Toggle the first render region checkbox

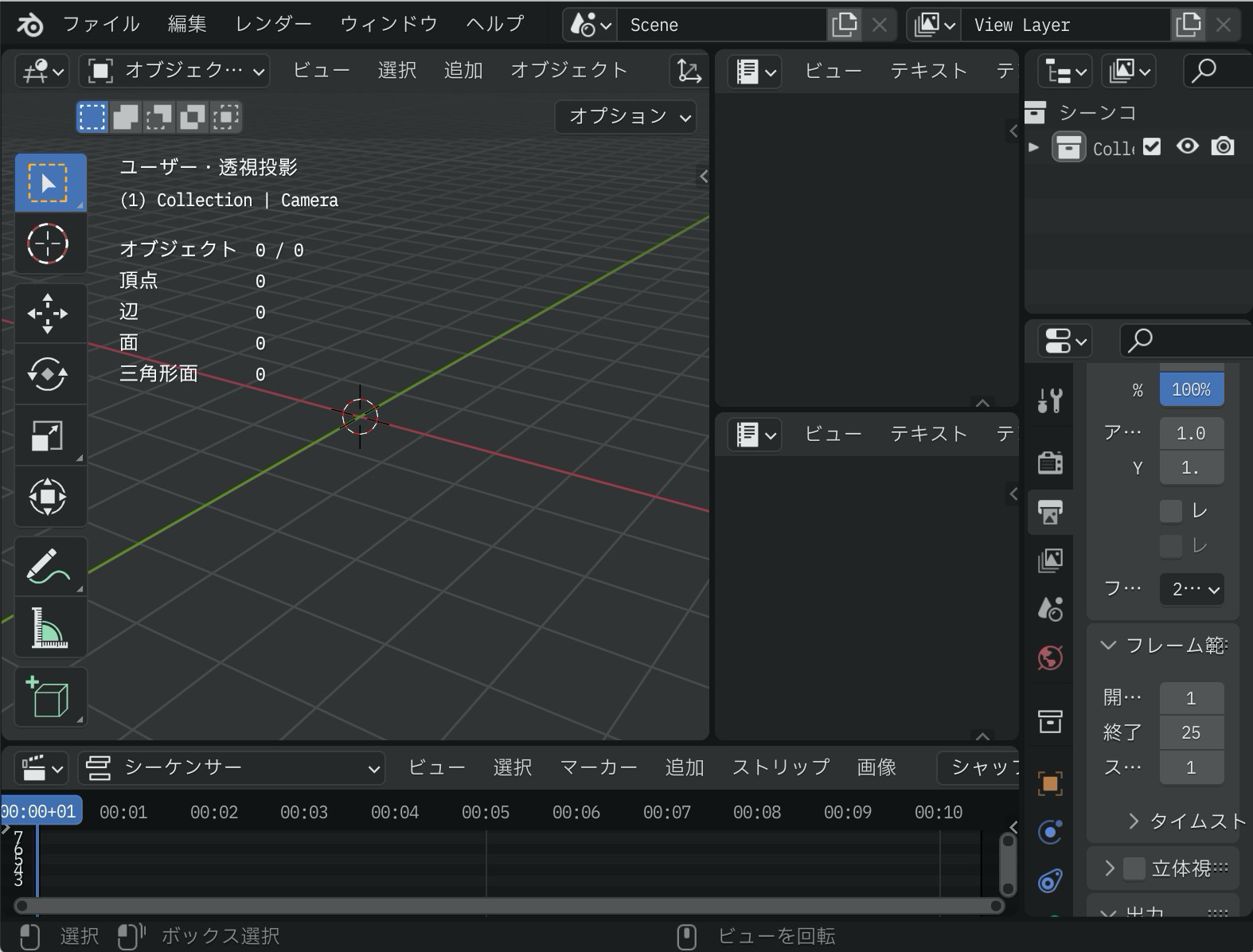1170,510
